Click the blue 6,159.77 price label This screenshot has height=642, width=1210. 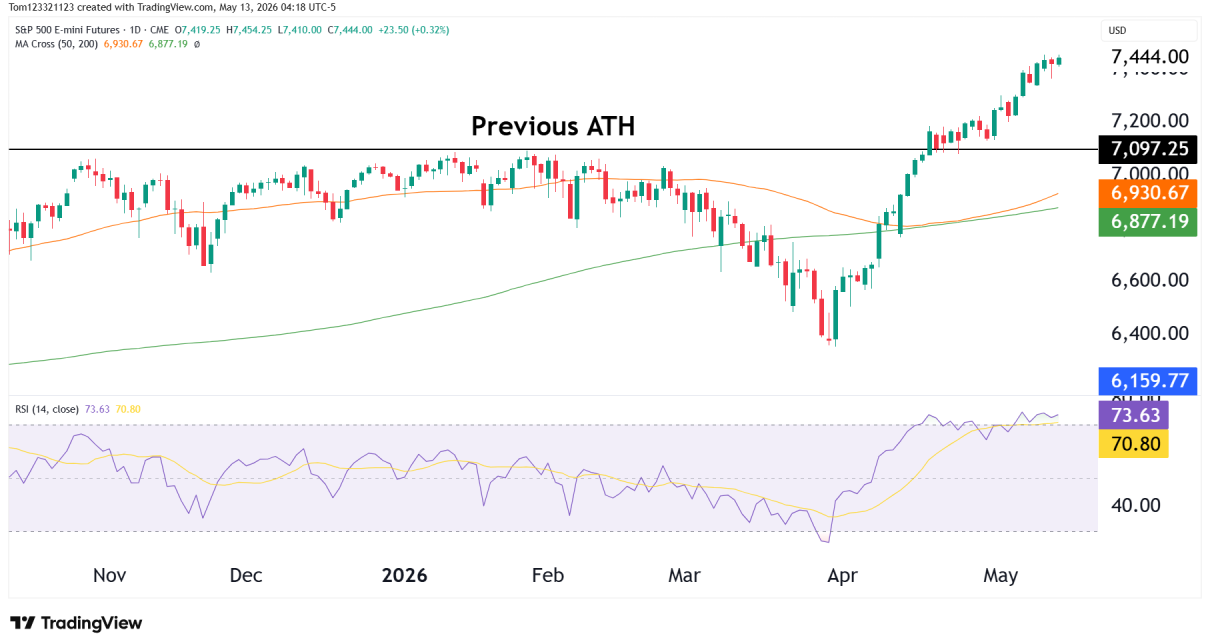(x=1149, y=380)
